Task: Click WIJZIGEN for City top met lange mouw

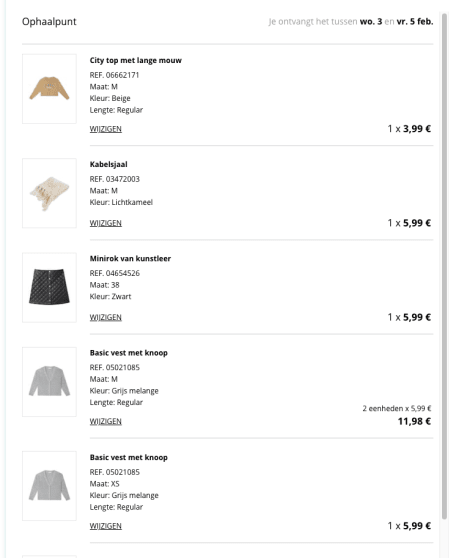Action: click(x=106, y=129)
